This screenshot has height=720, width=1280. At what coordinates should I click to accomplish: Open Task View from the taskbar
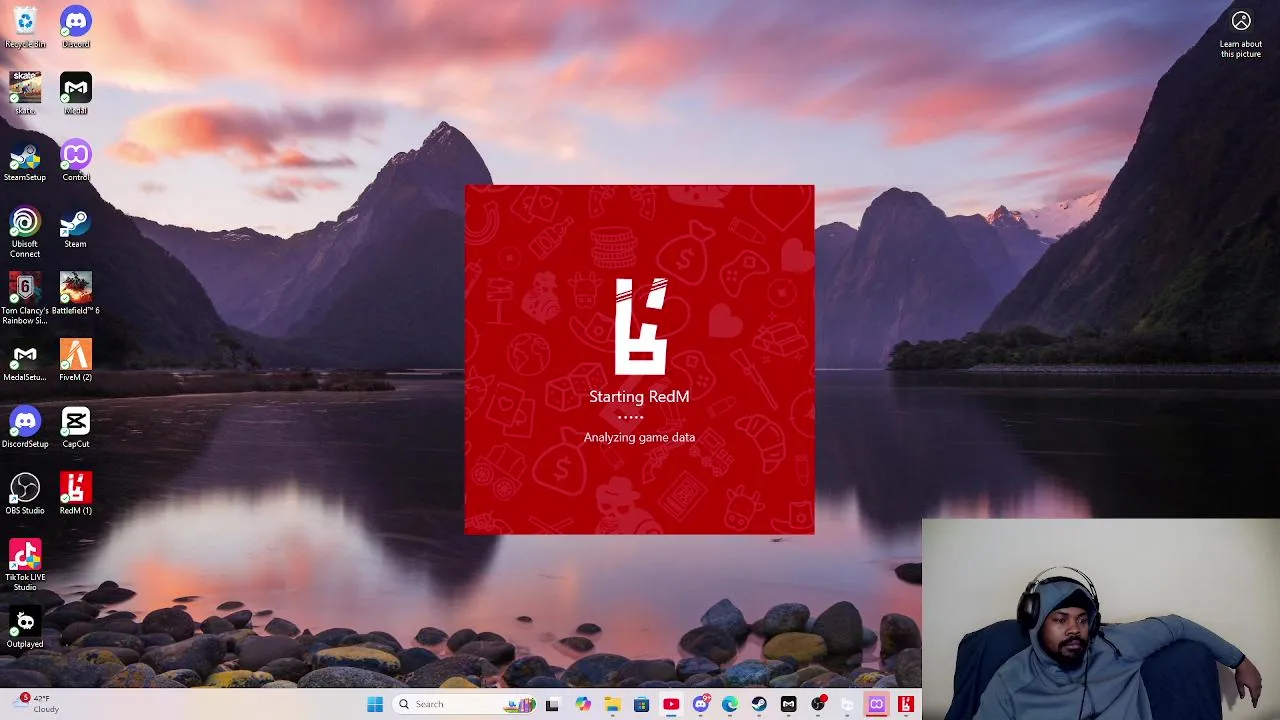click(552, 704)
